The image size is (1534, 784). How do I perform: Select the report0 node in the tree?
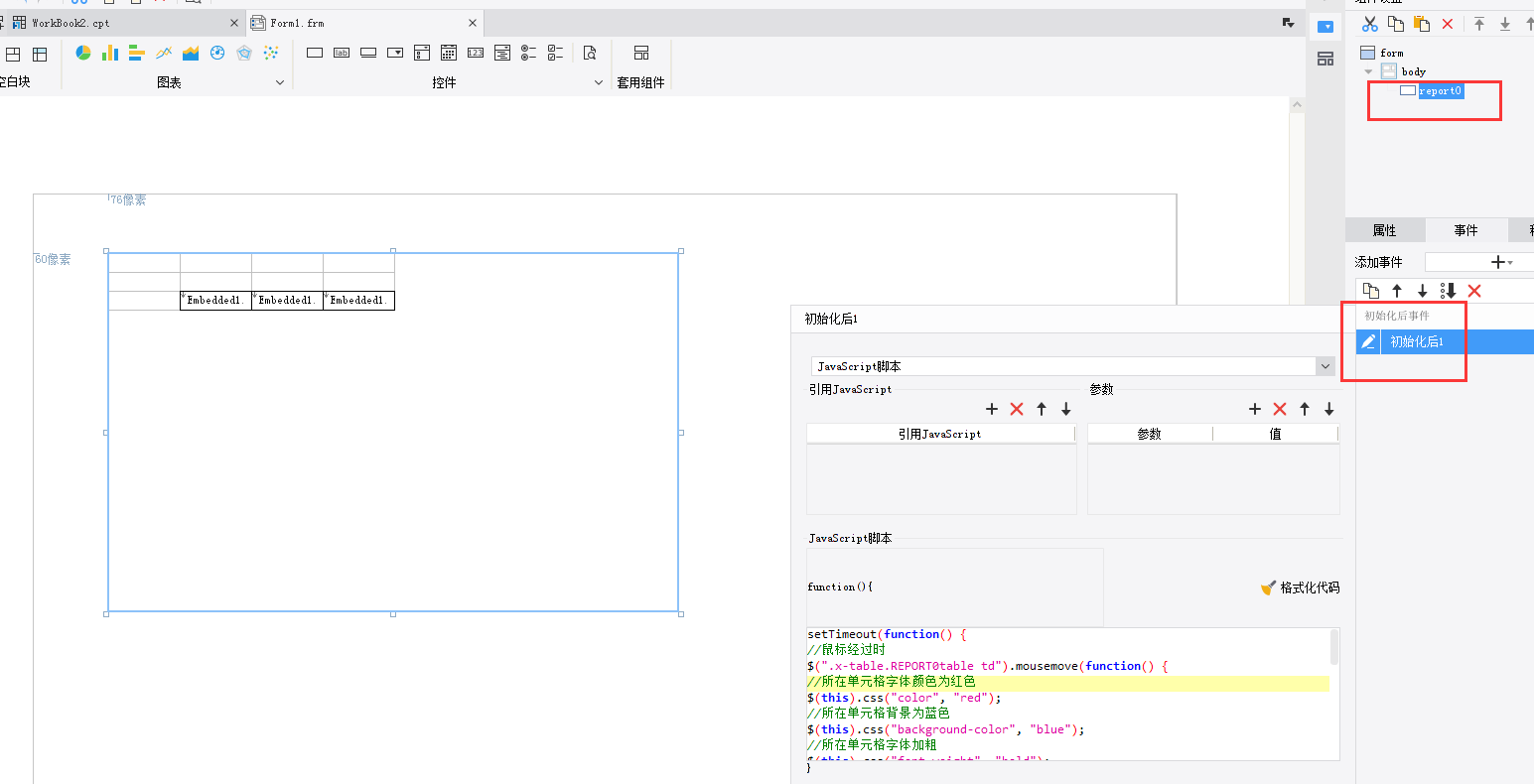pos(1440,90)
